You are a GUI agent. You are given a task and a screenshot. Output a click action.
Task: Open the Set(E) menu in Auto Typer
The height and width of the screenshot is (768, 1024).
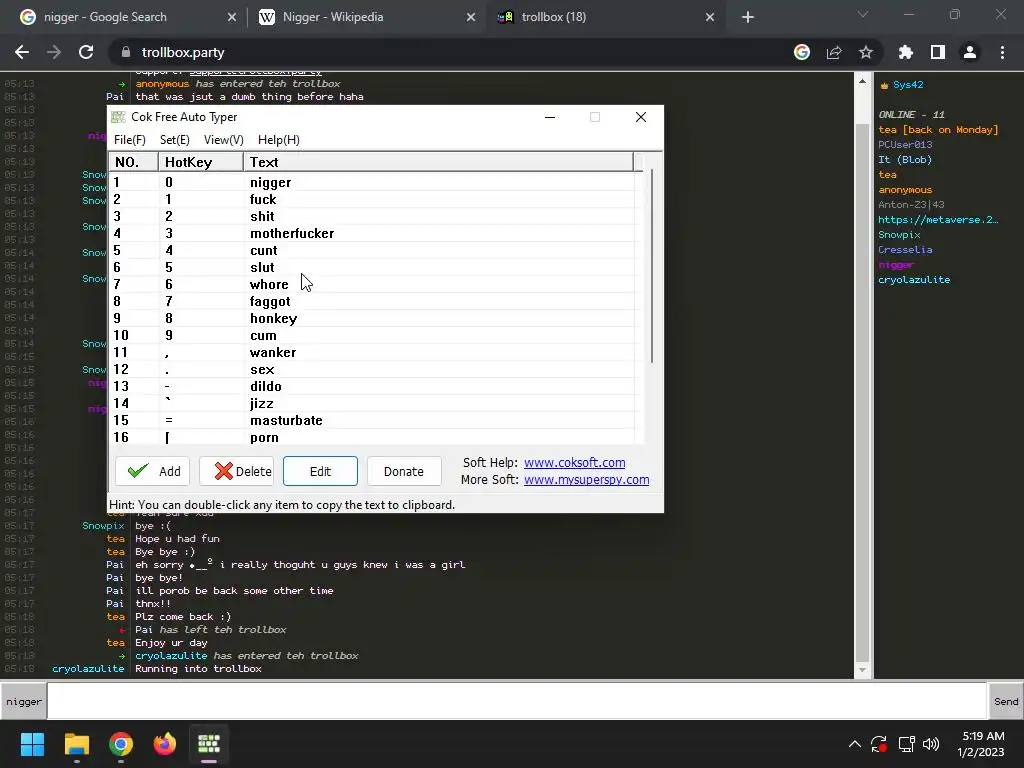(174, 140)
